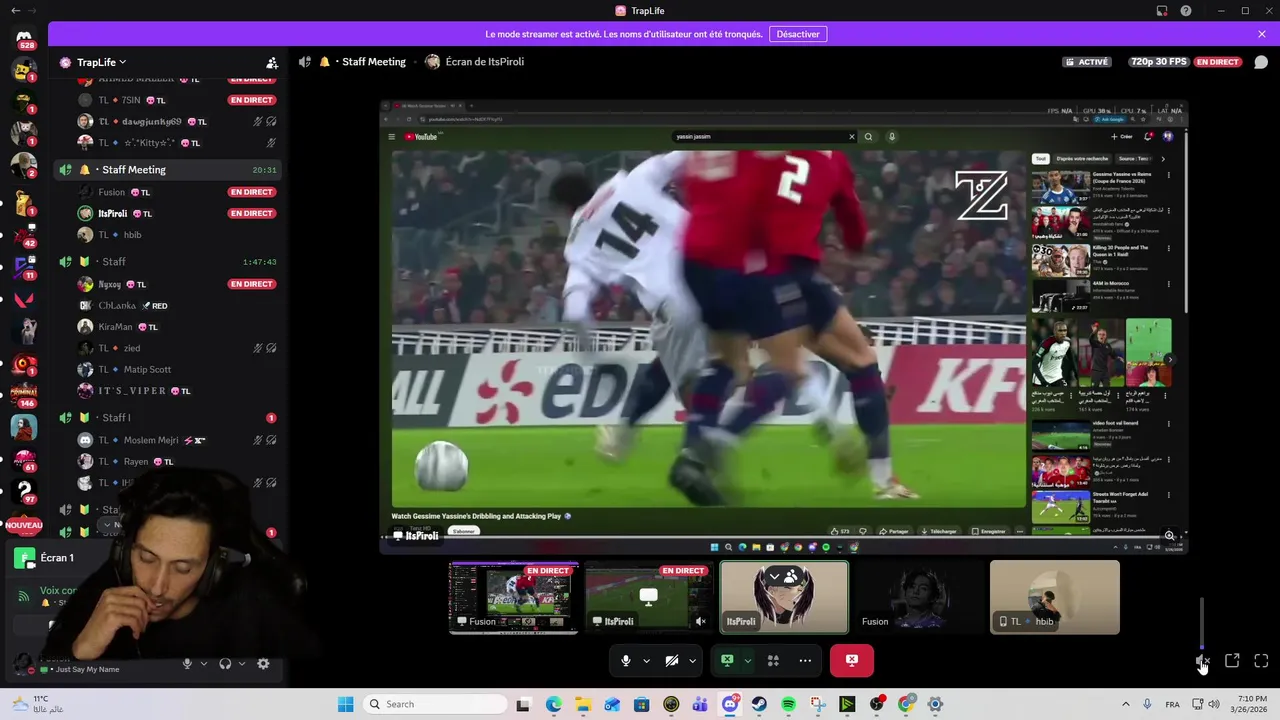Adjust stream volume slider
This screenshot has height=720, width=1280.
1202,623
